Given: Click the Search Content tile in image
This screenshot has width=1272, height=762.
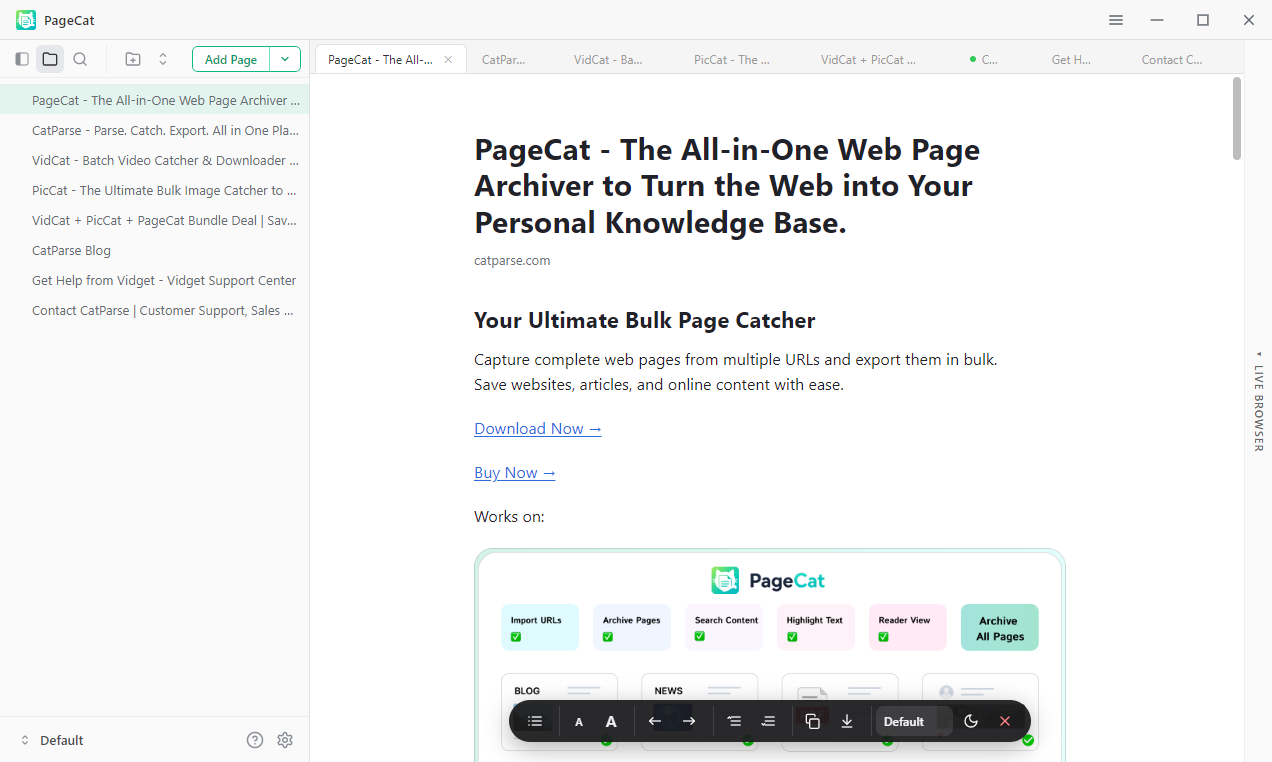Looking at the screenshot, I should 724,627.
